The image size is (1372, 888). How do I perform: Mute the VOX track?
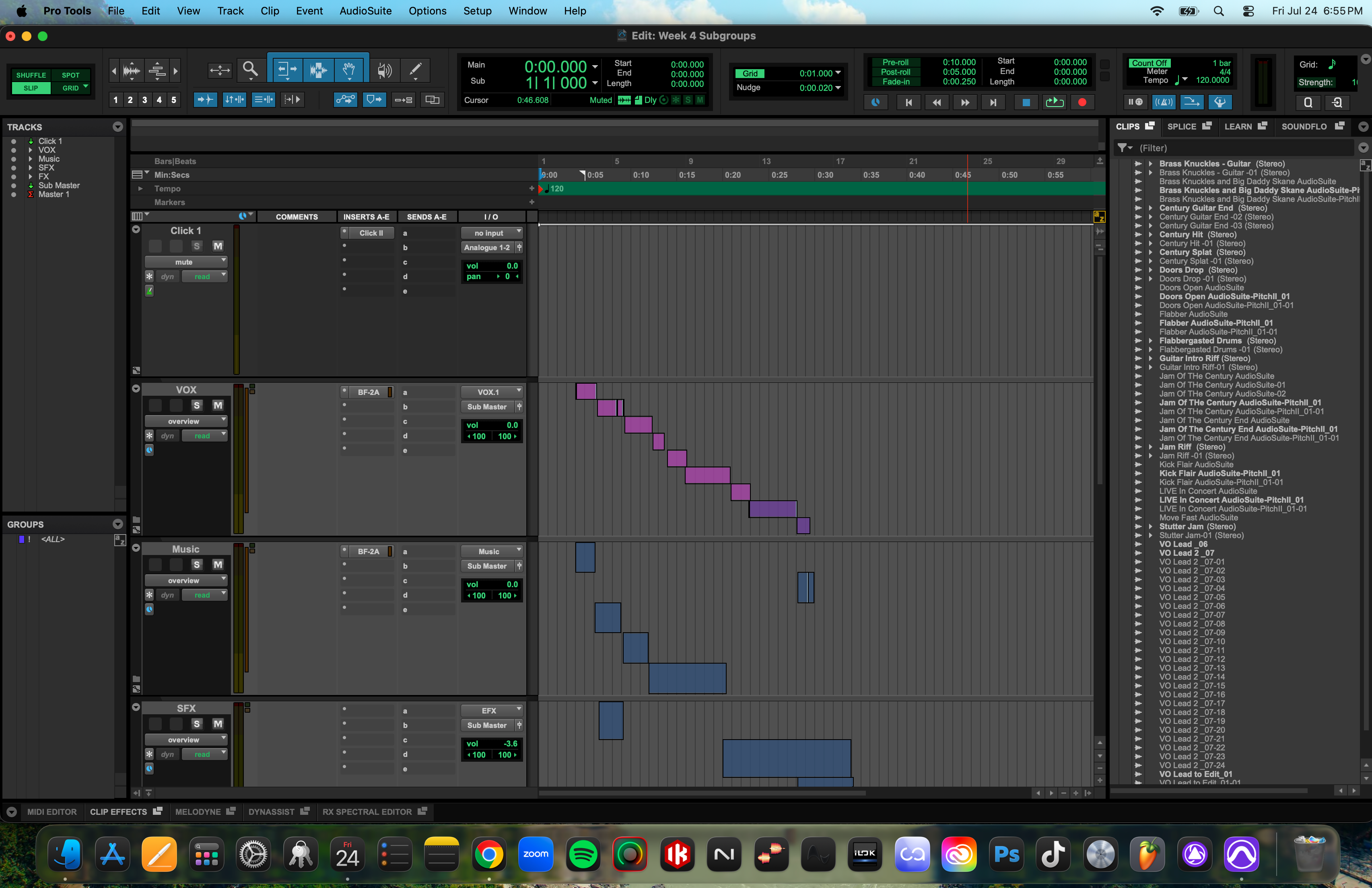[x=218, y=406]
